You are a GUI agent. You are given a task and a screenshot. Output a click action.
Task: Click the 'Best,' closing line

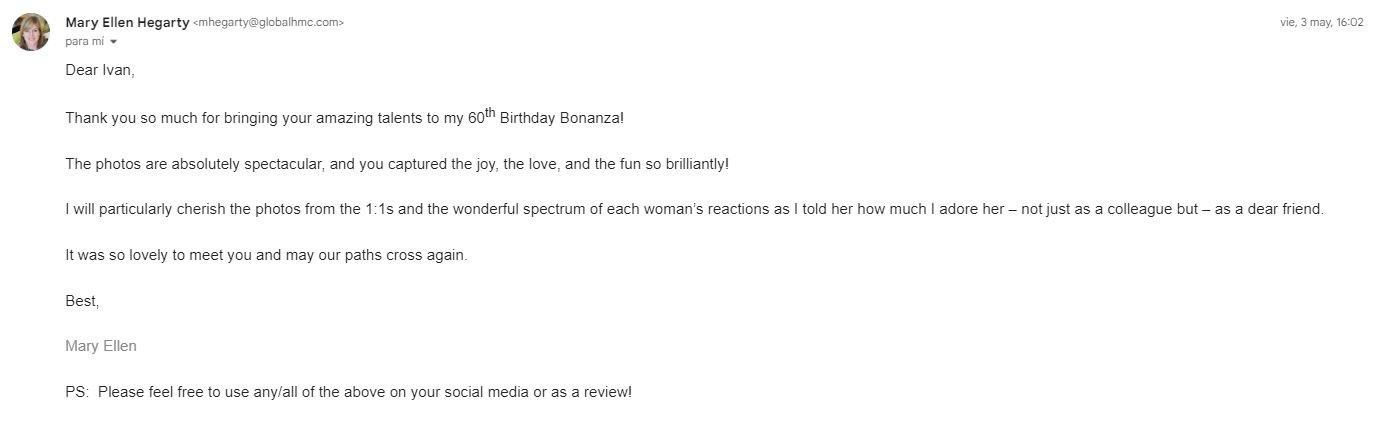point(82,301)
